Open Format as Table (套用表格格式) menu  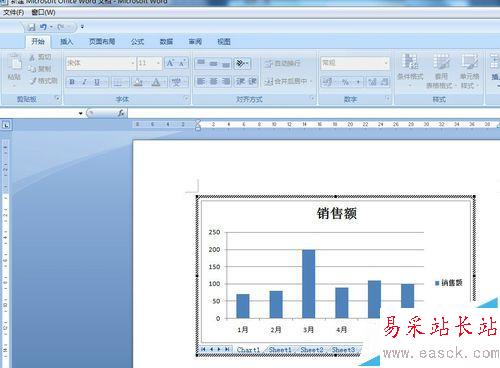[441, 71]
